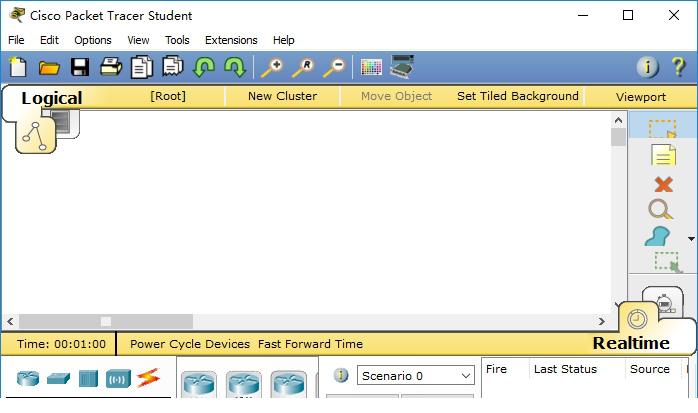
Task: Click the Source column header
Action: [x=650, y=369]
